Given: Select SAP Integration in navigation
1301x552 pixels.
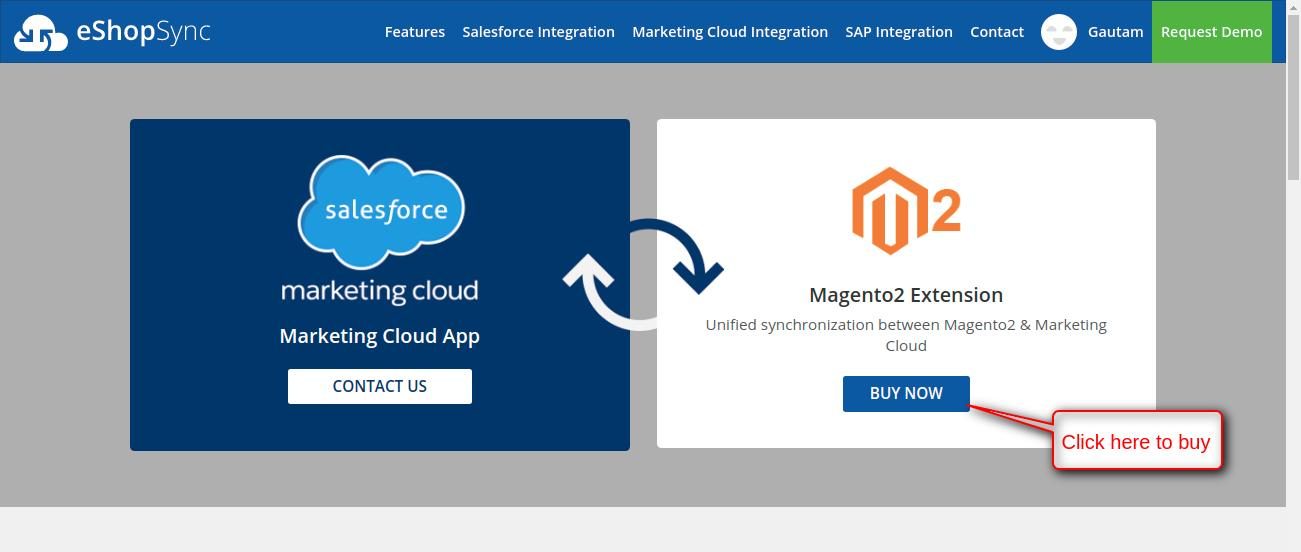Looking at the screenshot, I should point(899,32).
